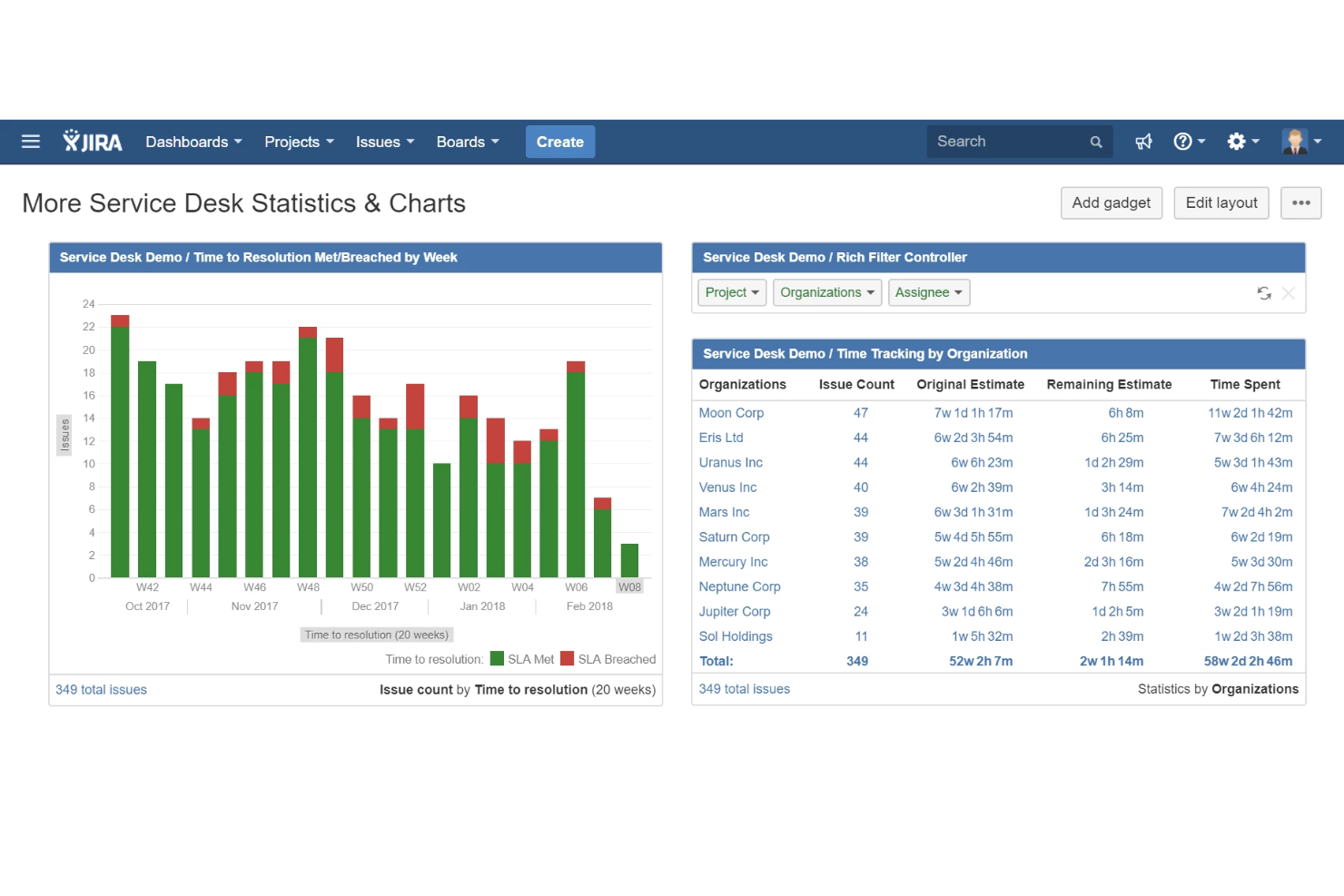Viewport: 1344px width, 896px height.
Task: Click the search magnifier icon
Action: tap(1095, 142)
